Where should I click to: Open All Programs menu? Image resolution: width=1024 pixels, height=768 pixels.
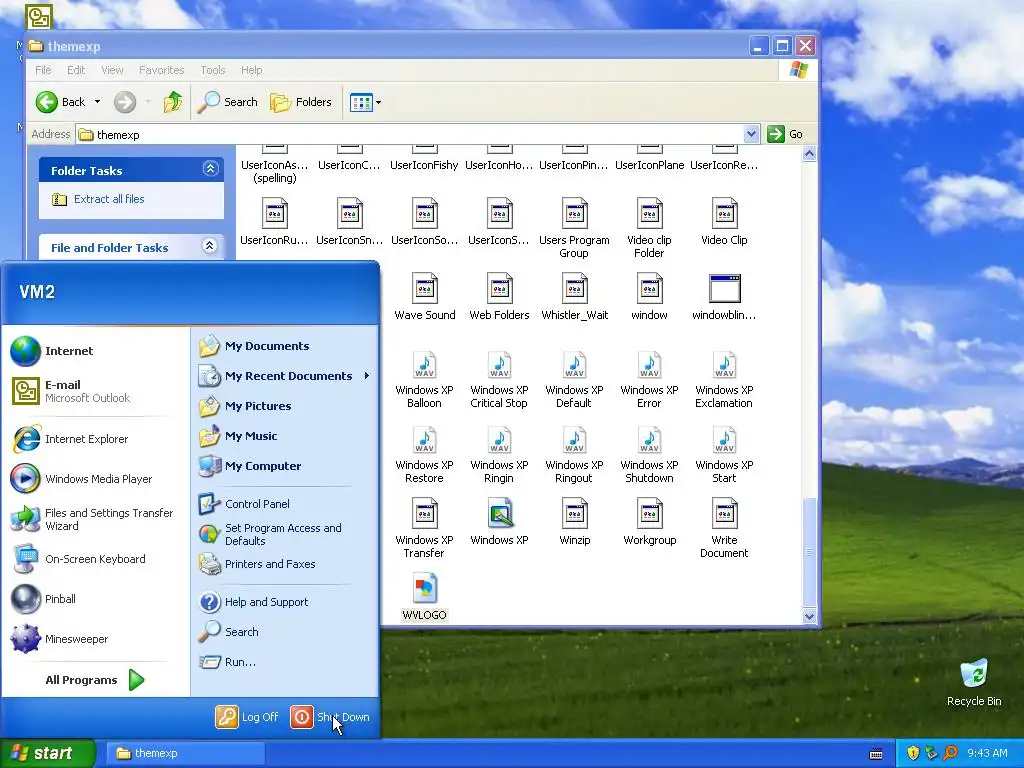coord(95,680)
